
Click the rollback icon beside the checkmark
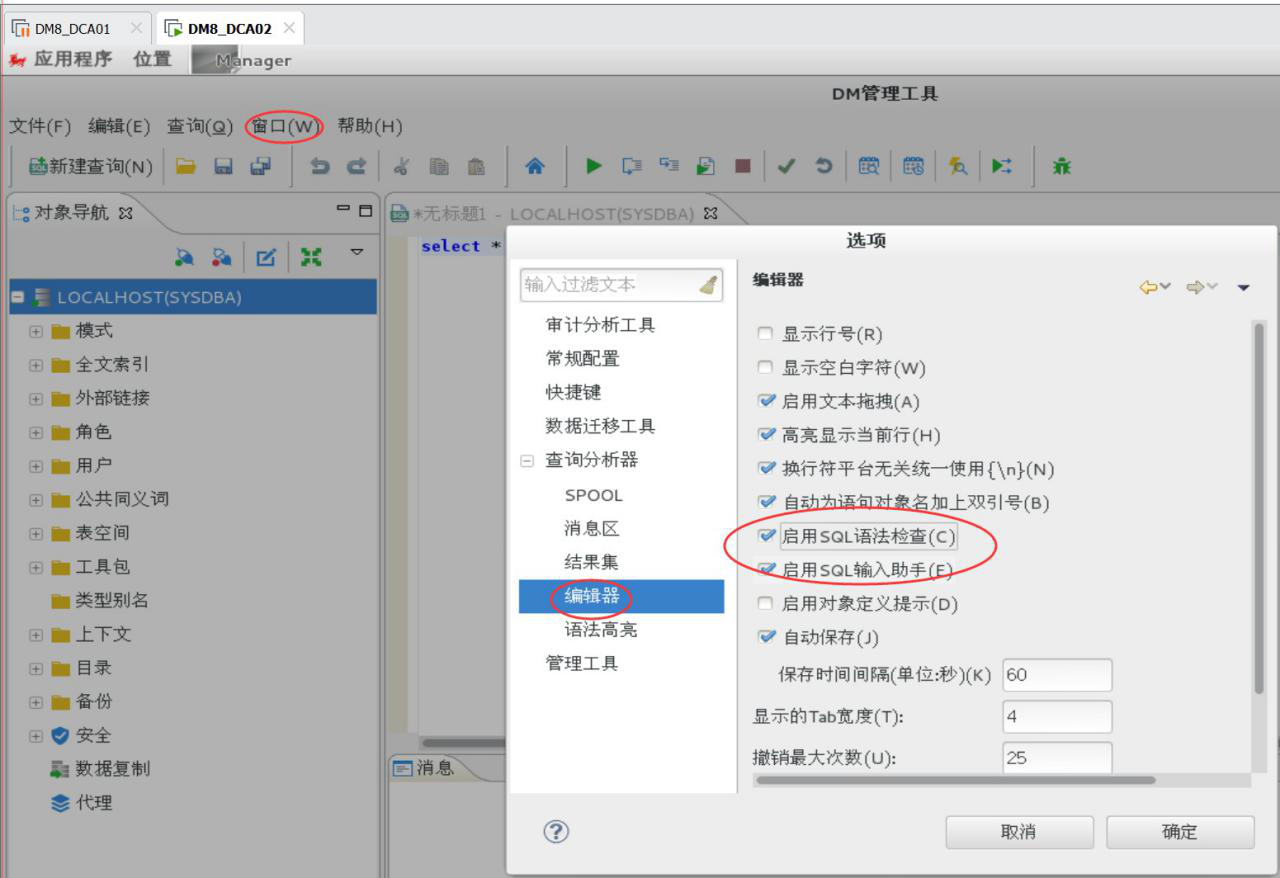coord(824,167)
